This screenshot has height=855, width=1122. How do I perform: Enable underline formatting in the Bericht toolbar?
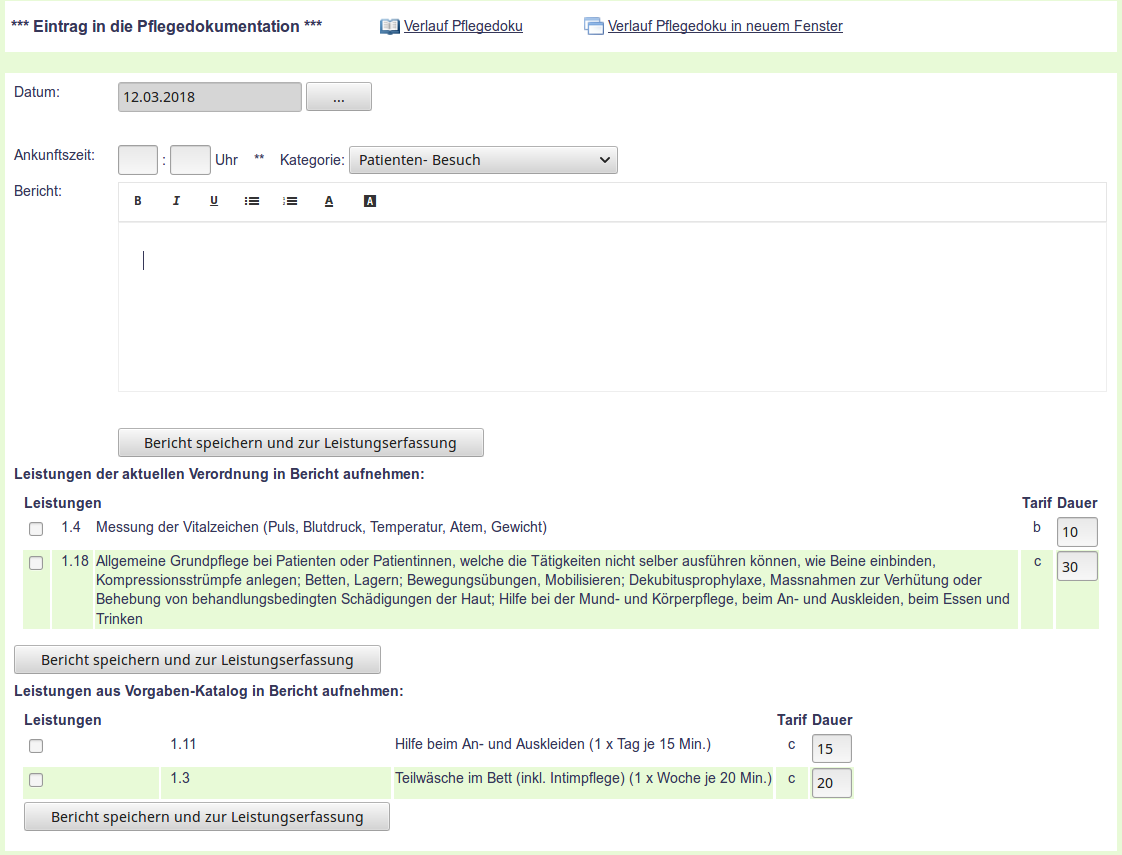point(214,201)
